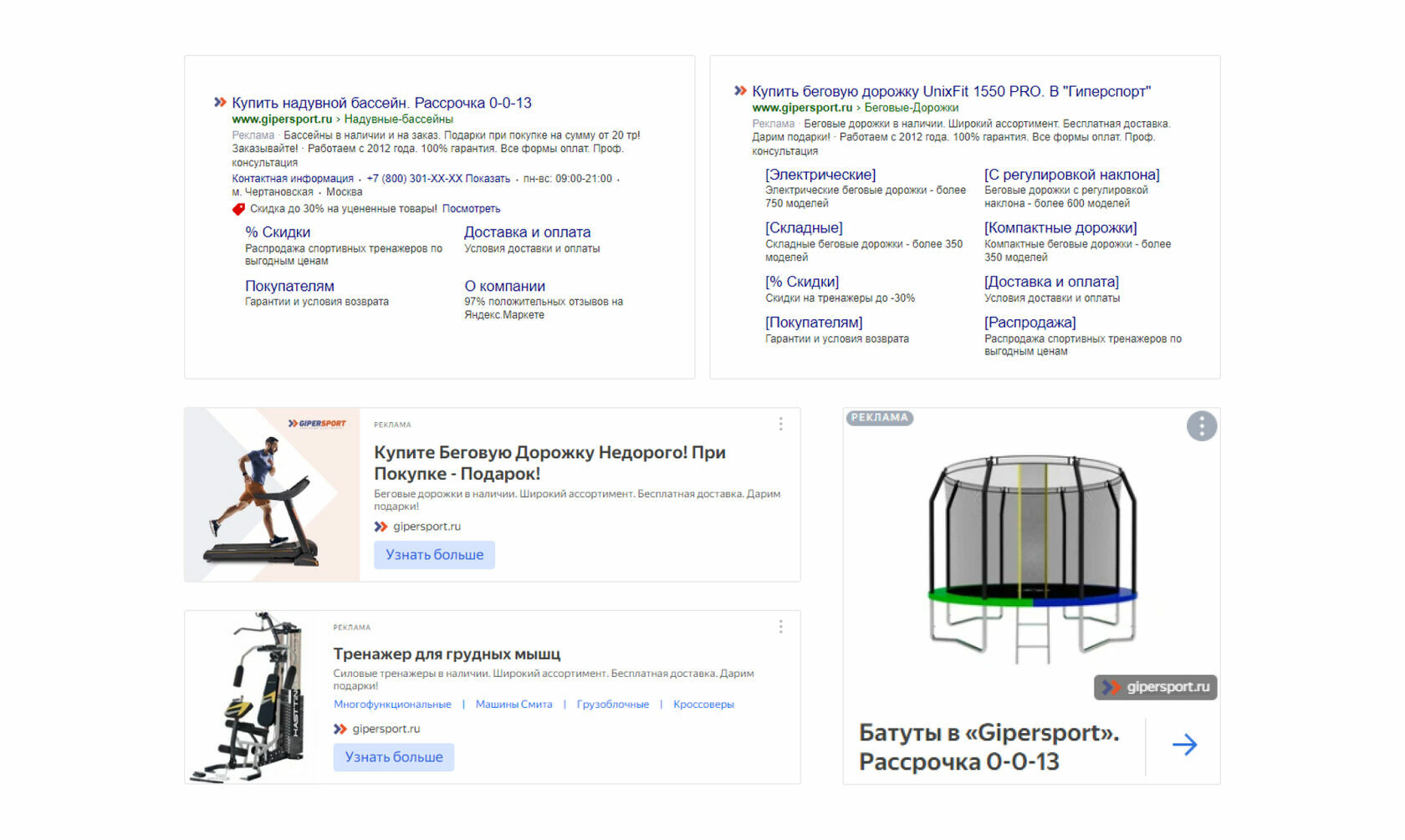This screenshot has width=1405, height=840.
Task: Open "Кроссоверы" category link
Action: [703, 705]
